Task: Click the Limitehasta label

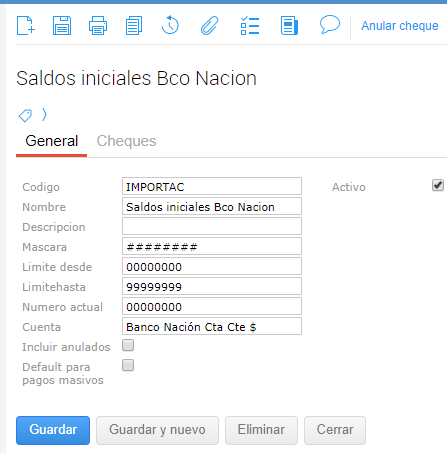Action: click(x=54, y=287)
